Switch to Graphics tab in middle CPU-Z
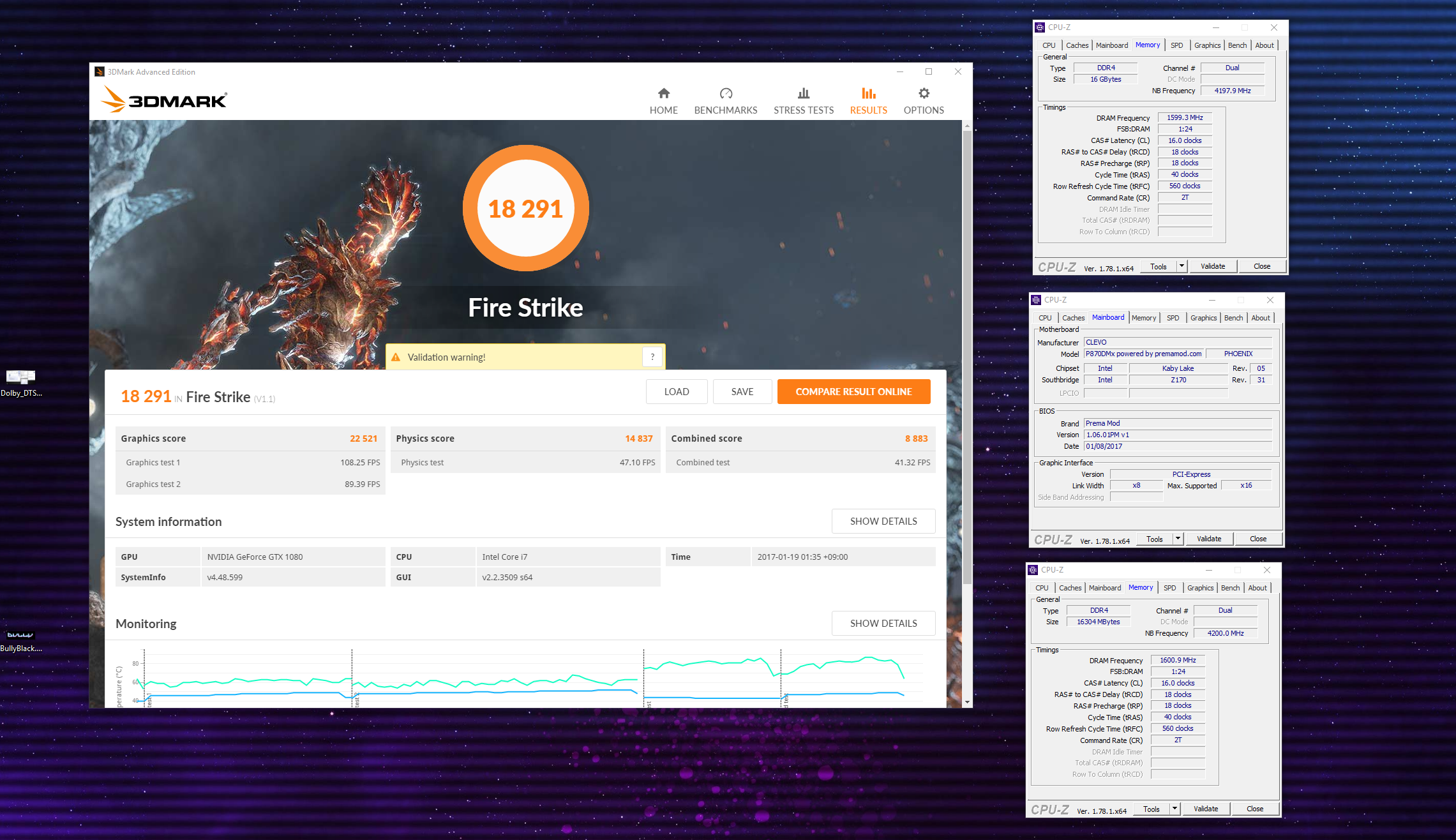The image size is (1456, 840). [x=1203, y=318]
